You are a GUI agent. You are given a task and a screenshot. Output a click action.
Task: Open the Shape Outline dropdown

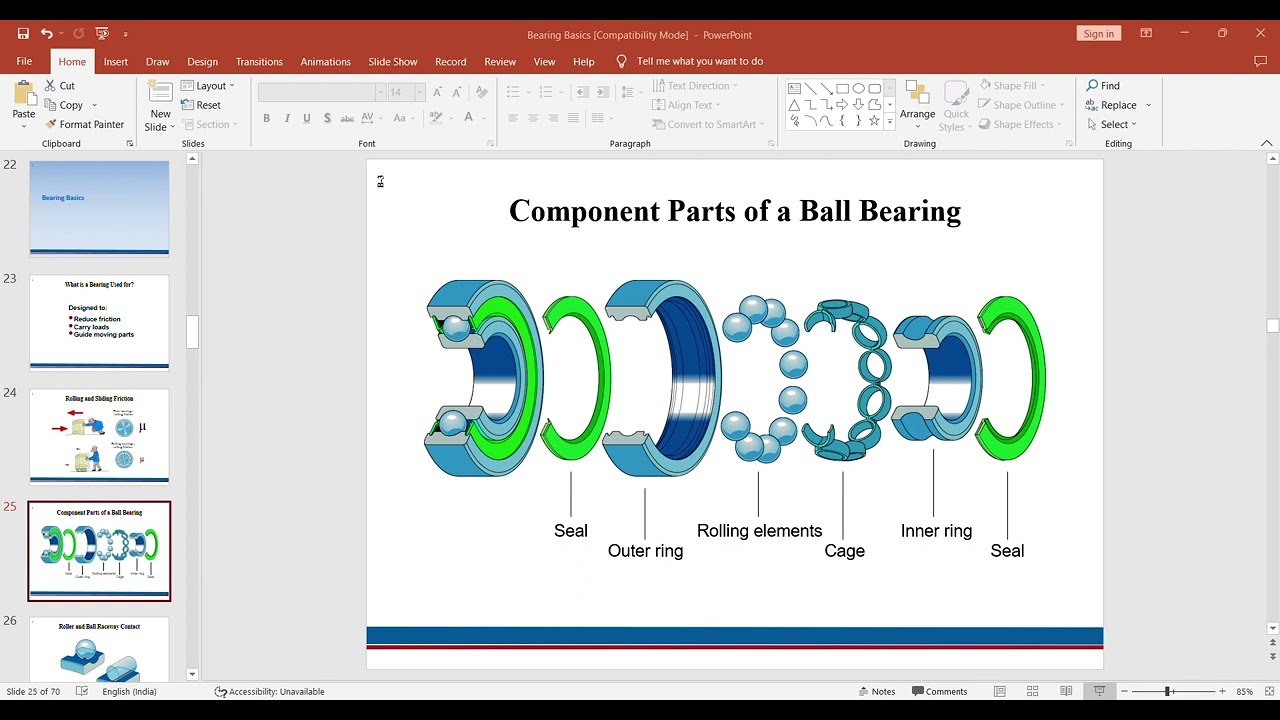pyautogui.click(x=1019, y=105)
